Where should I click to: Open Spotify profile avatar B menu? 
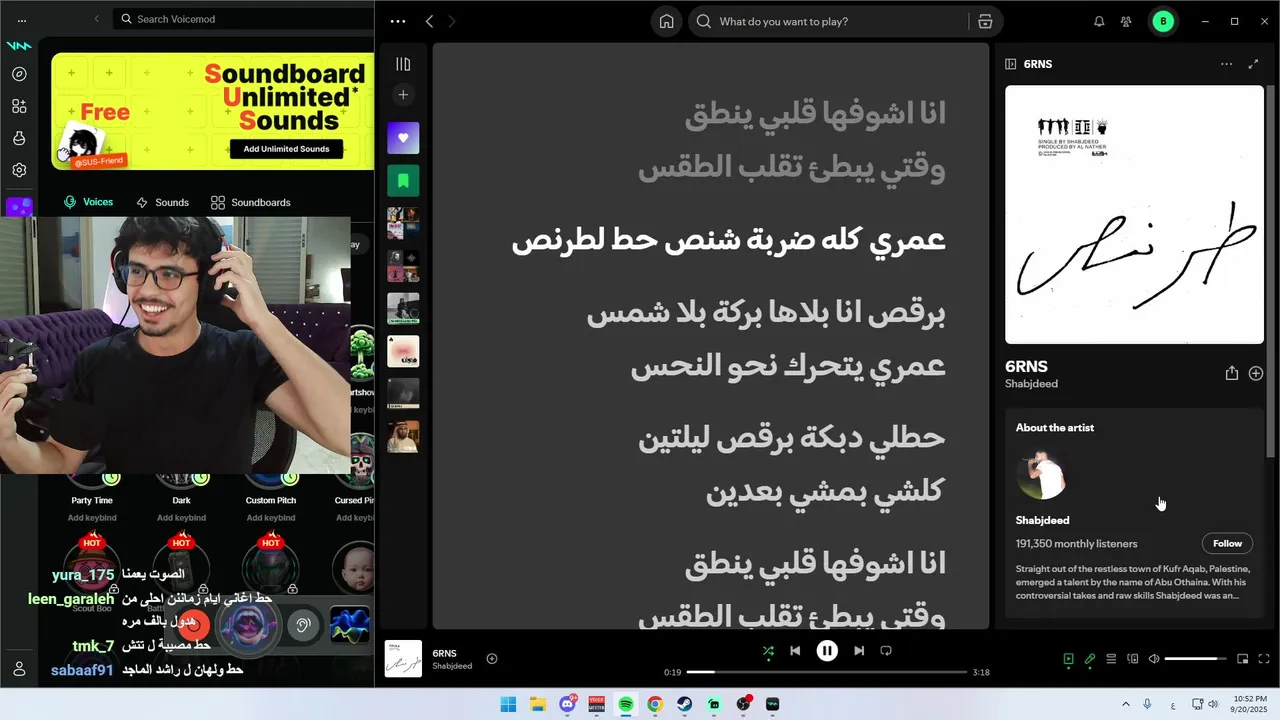(1163, 21)
